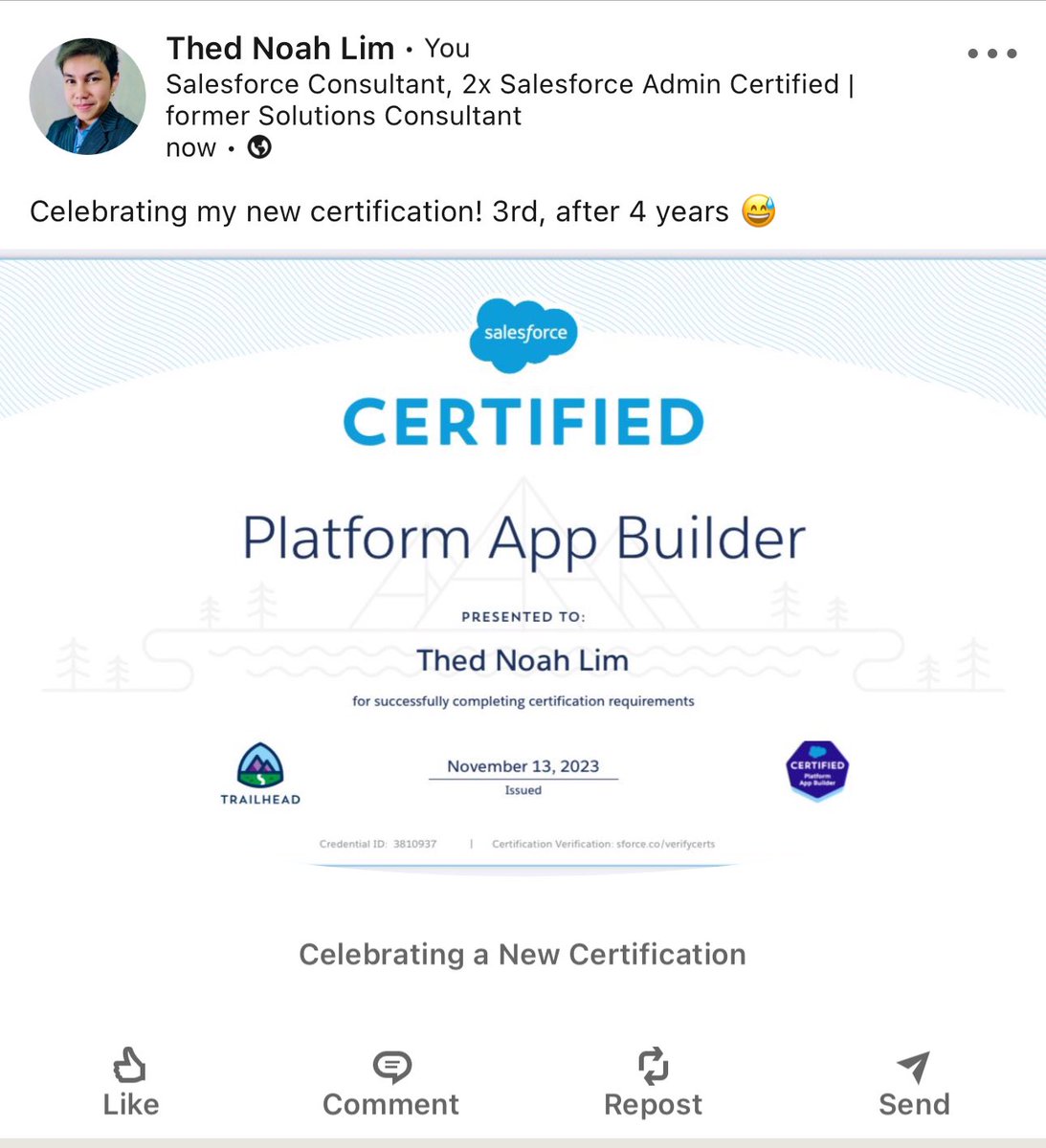Open the three-dot post options menu

991,54
